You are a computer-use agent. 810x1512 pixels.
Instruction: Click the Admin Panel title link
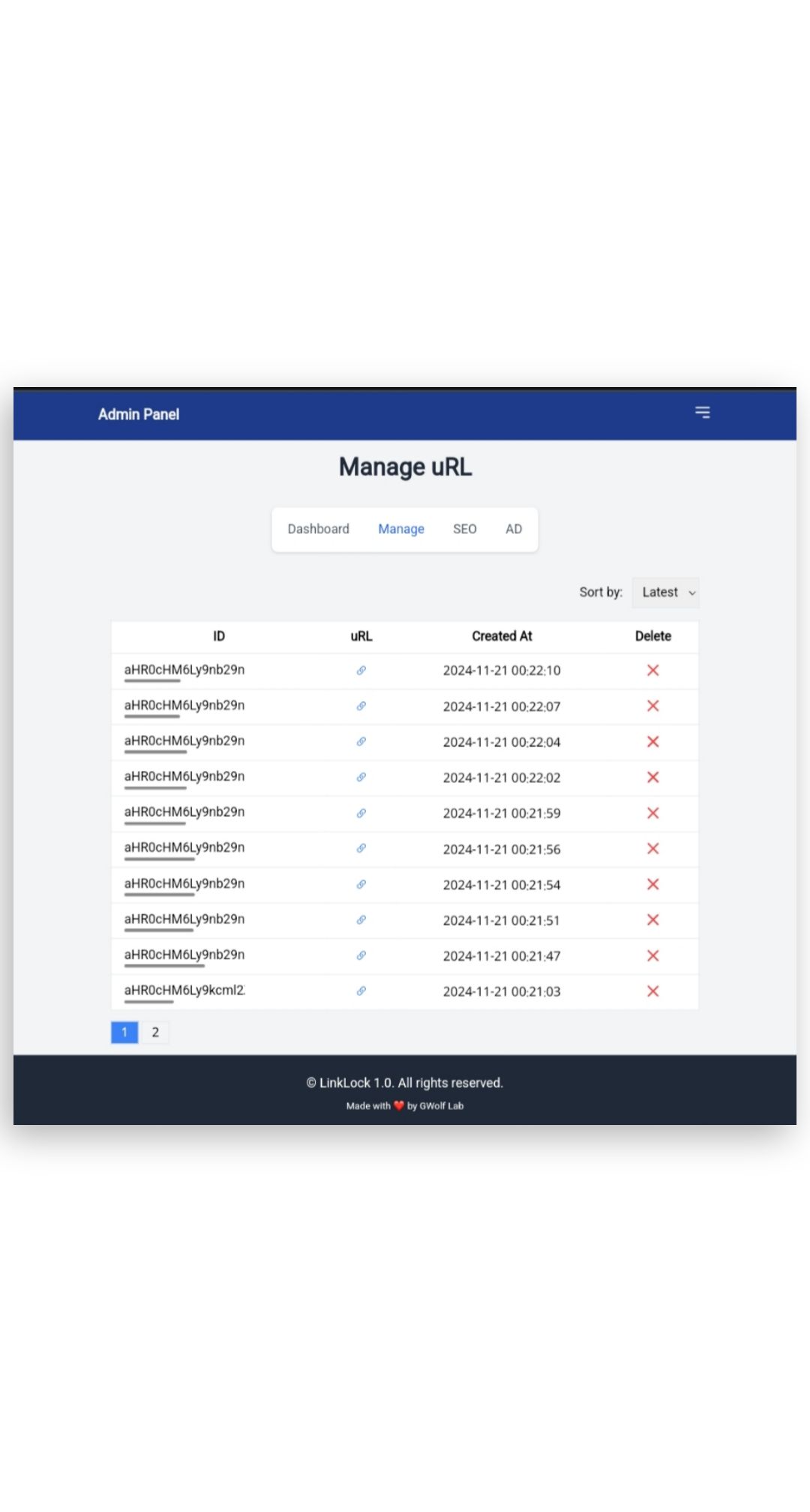pos(139,414)
